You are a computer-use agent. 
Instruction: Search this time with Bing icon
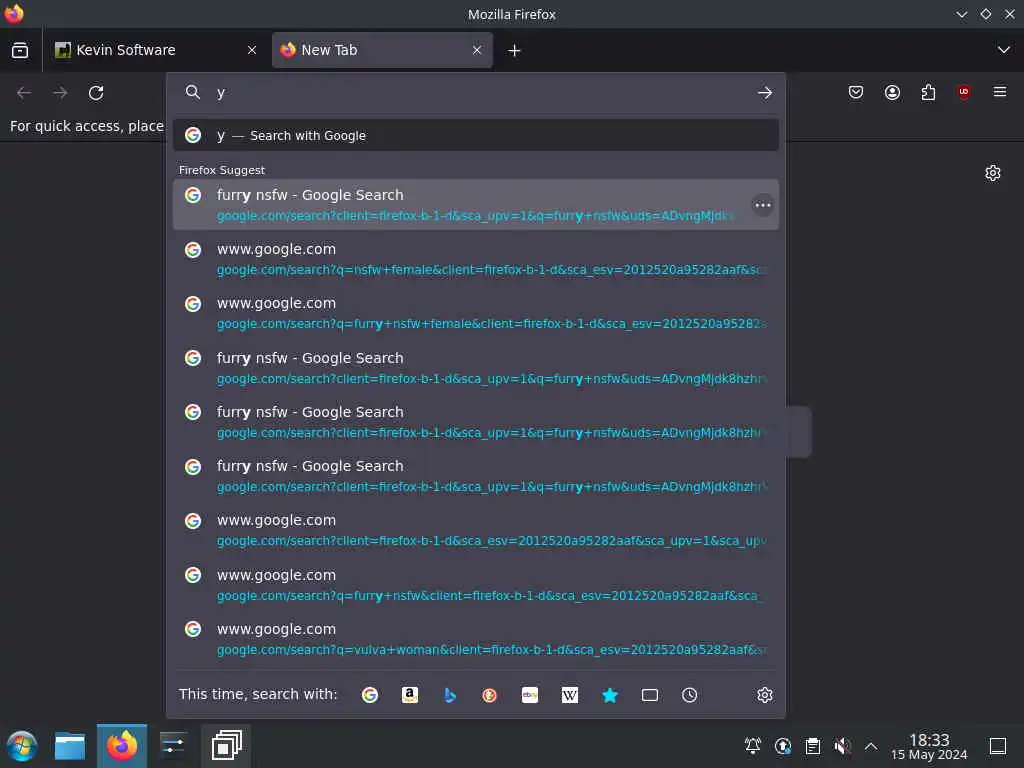tap(450, 695)
